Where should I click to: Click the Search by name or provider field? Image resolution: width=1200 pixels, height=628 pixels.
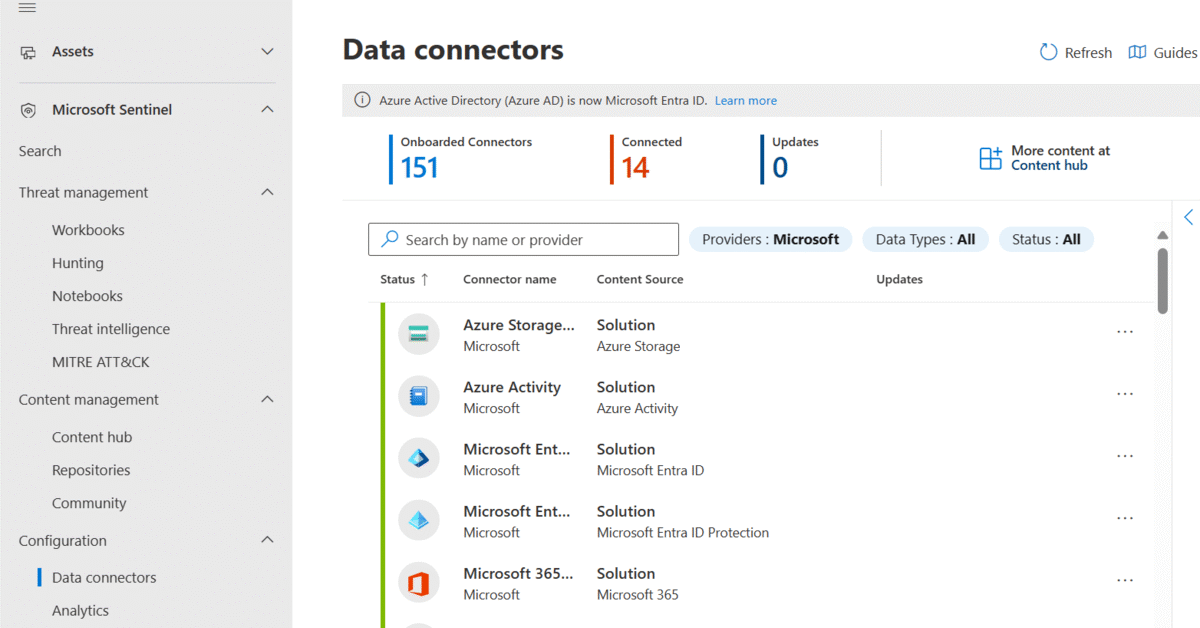(x=524, y=240)
